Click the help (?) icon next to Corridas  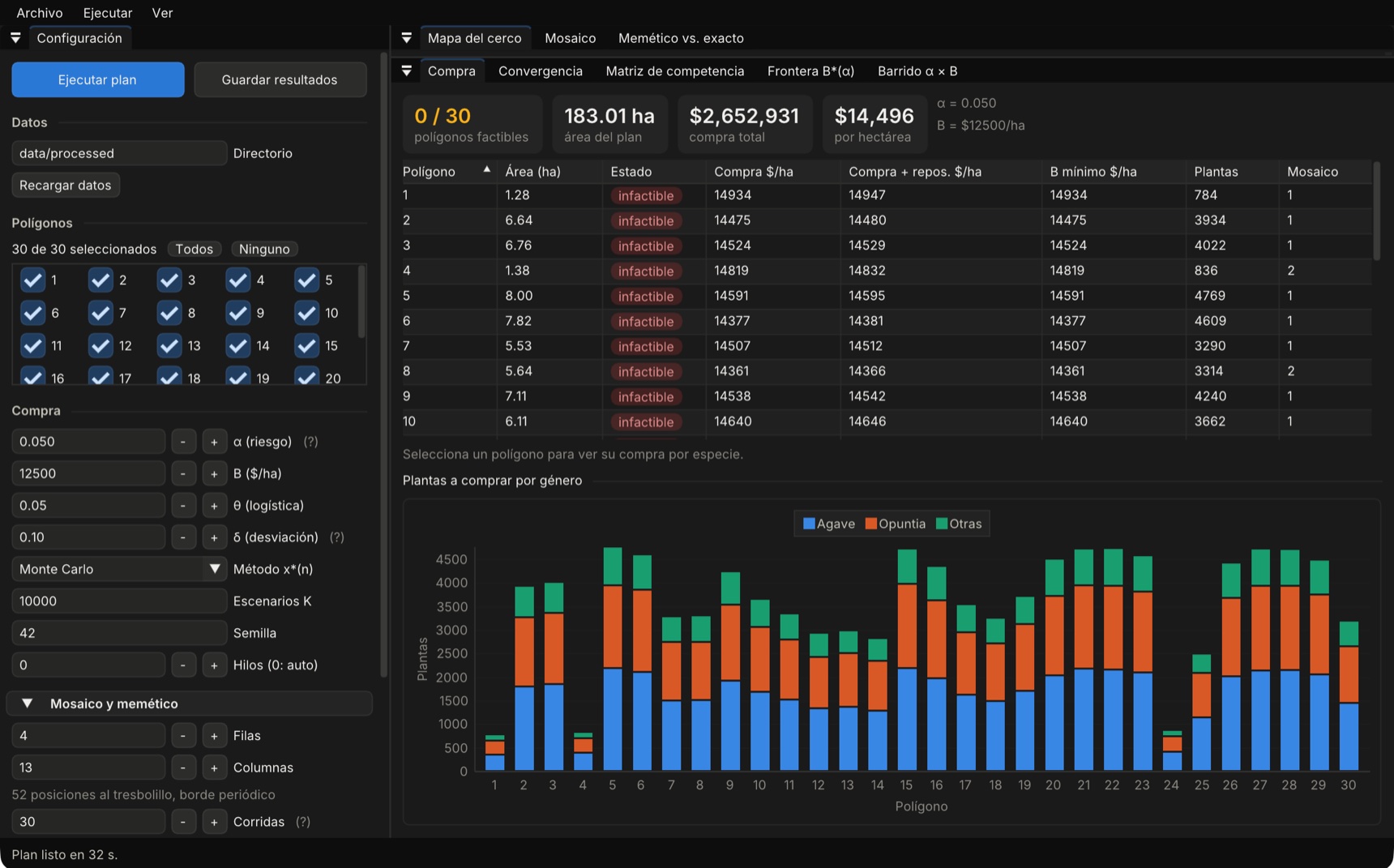tap(303, 822)
